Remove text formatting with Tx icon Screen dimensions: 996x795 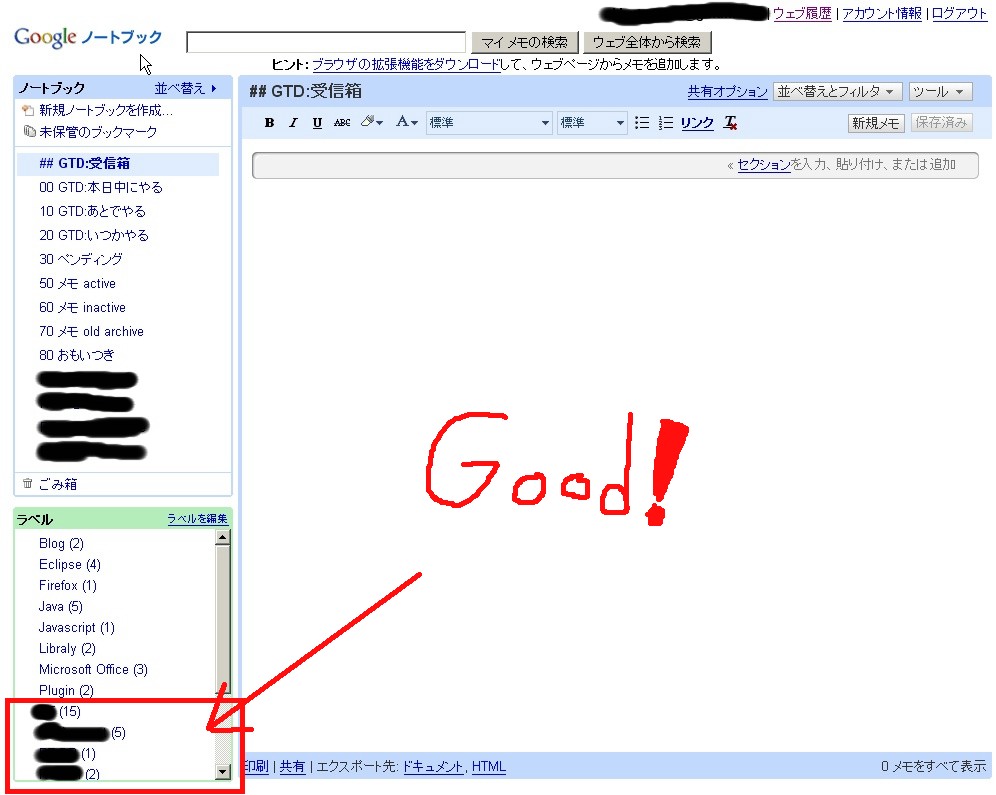tap(730, 123)
